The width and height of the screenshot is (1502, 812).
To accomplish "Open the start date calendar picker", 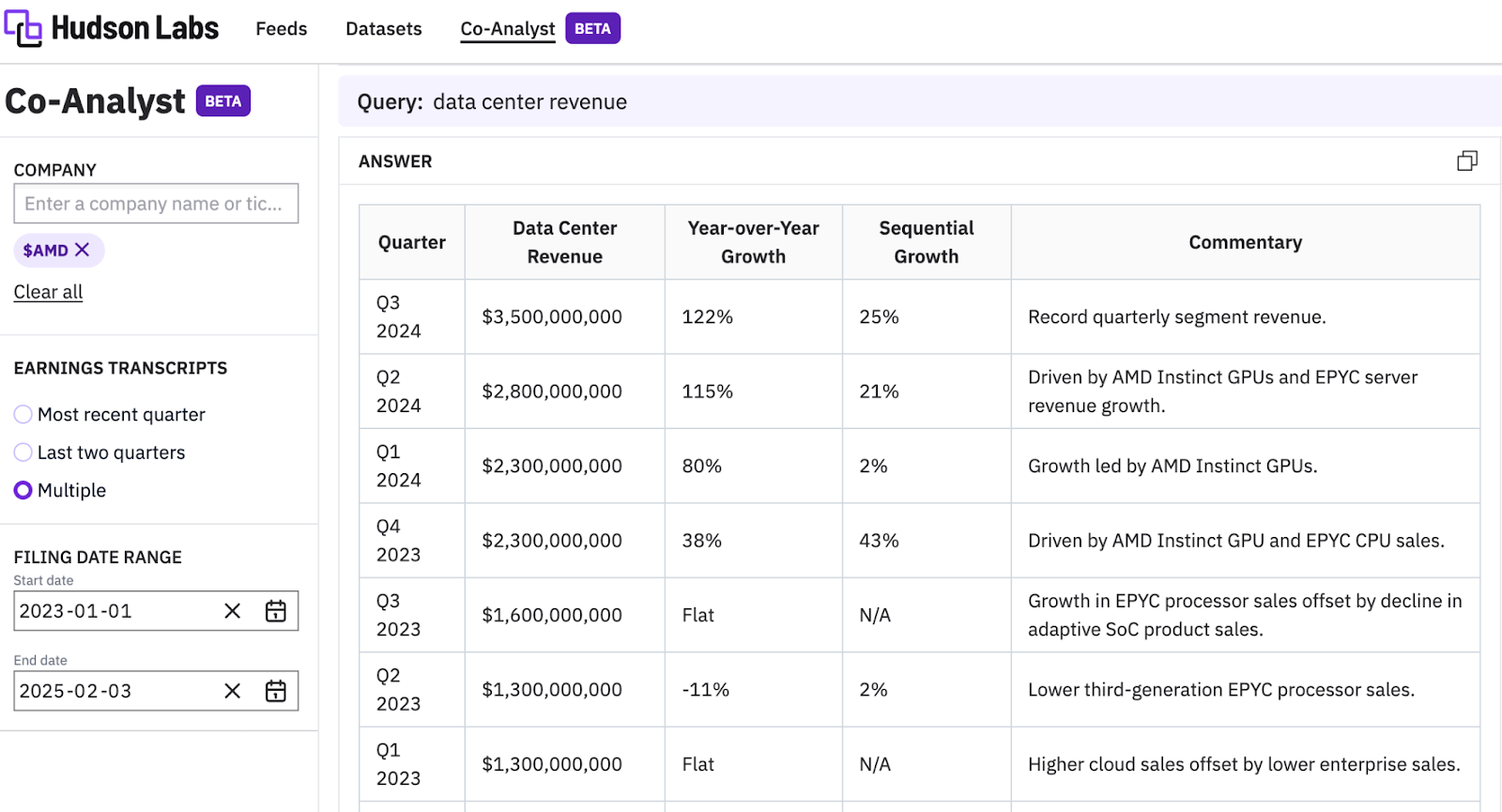I will (276, 611).
